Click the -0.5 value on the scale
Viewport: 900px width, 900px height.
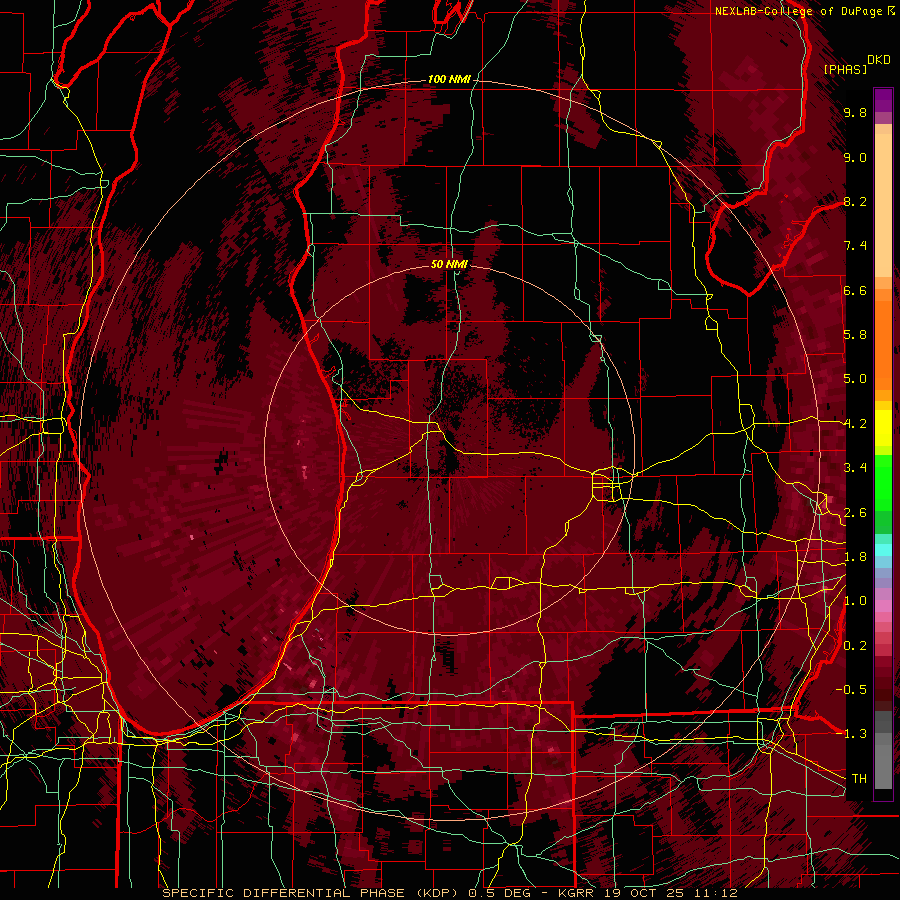point(851,690)
